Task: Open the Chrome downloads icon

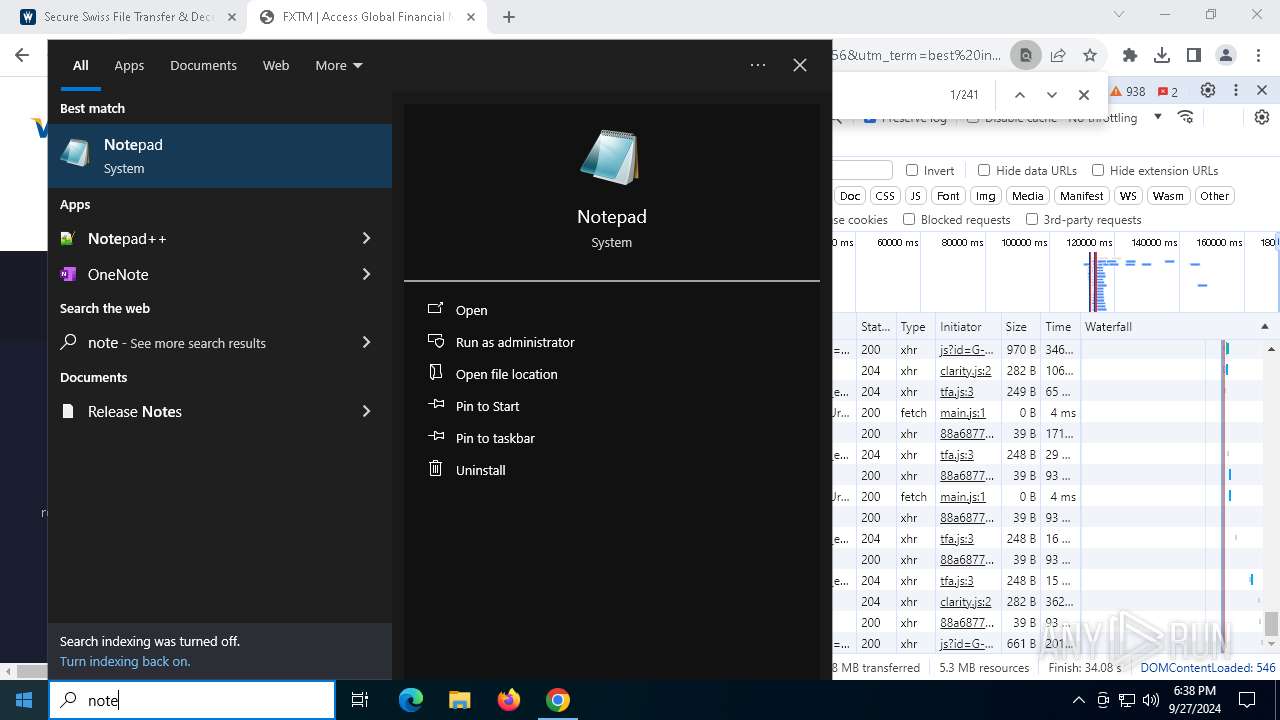Action: 1162,56
